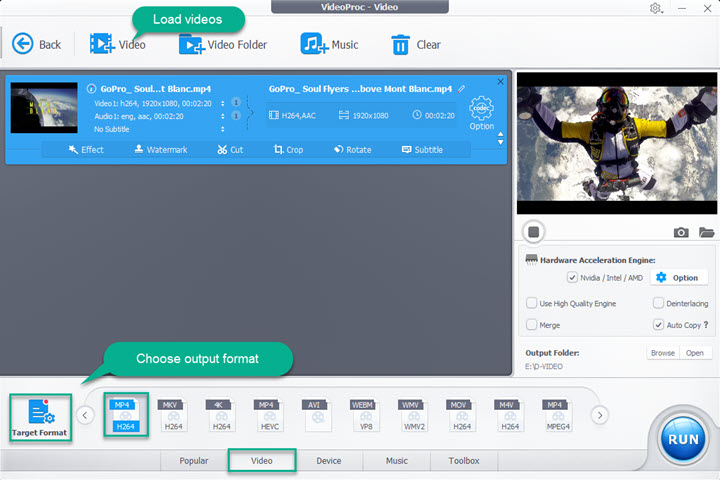The image size is (720, 480).
Task: Select WEBM VP8 output format
Action: [366, 415]
